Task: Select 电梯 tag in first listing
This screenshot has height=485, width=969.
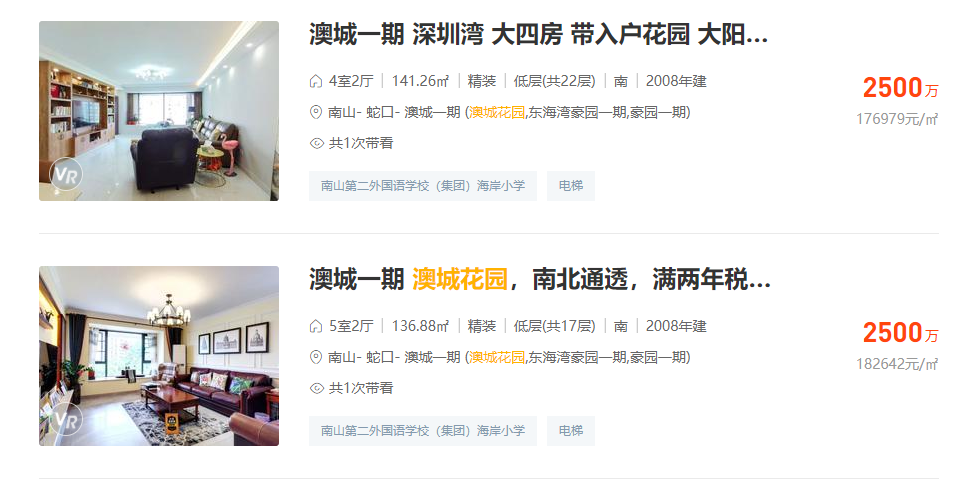Action: tap(570, 186)
